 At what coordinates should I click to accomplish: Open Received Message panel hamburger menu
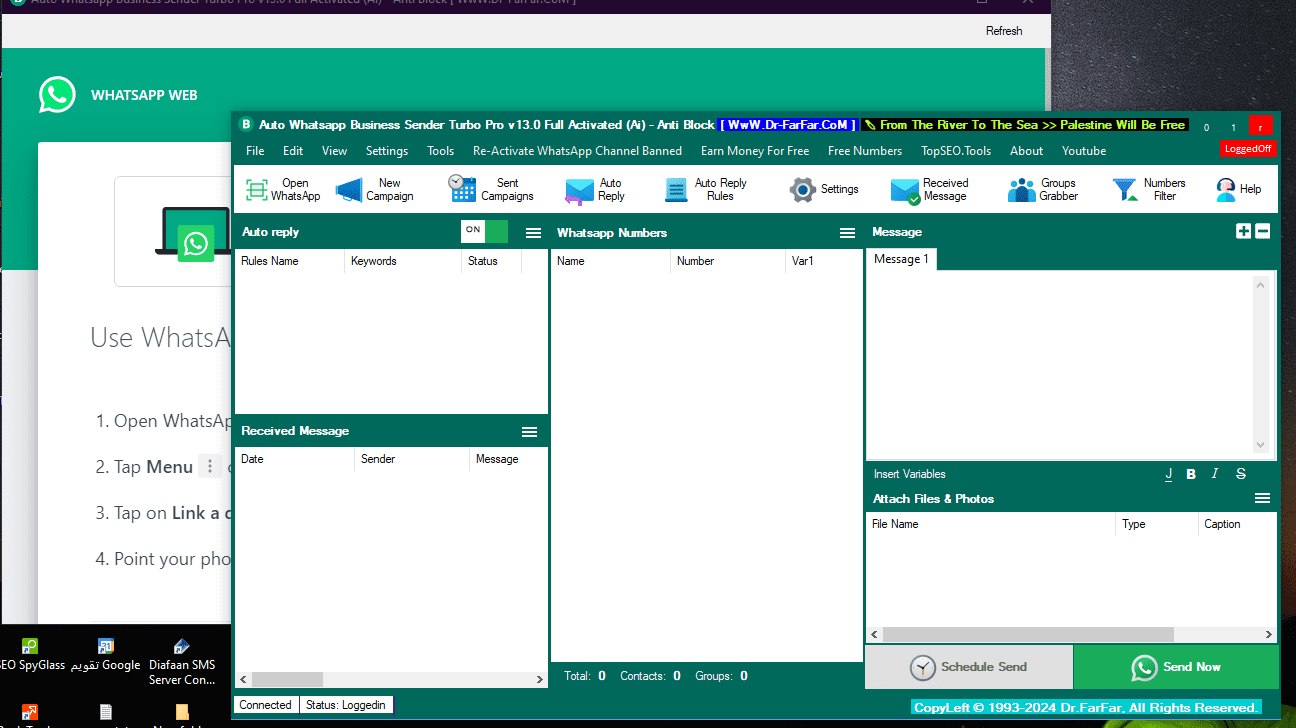click(x=530, y=432)
